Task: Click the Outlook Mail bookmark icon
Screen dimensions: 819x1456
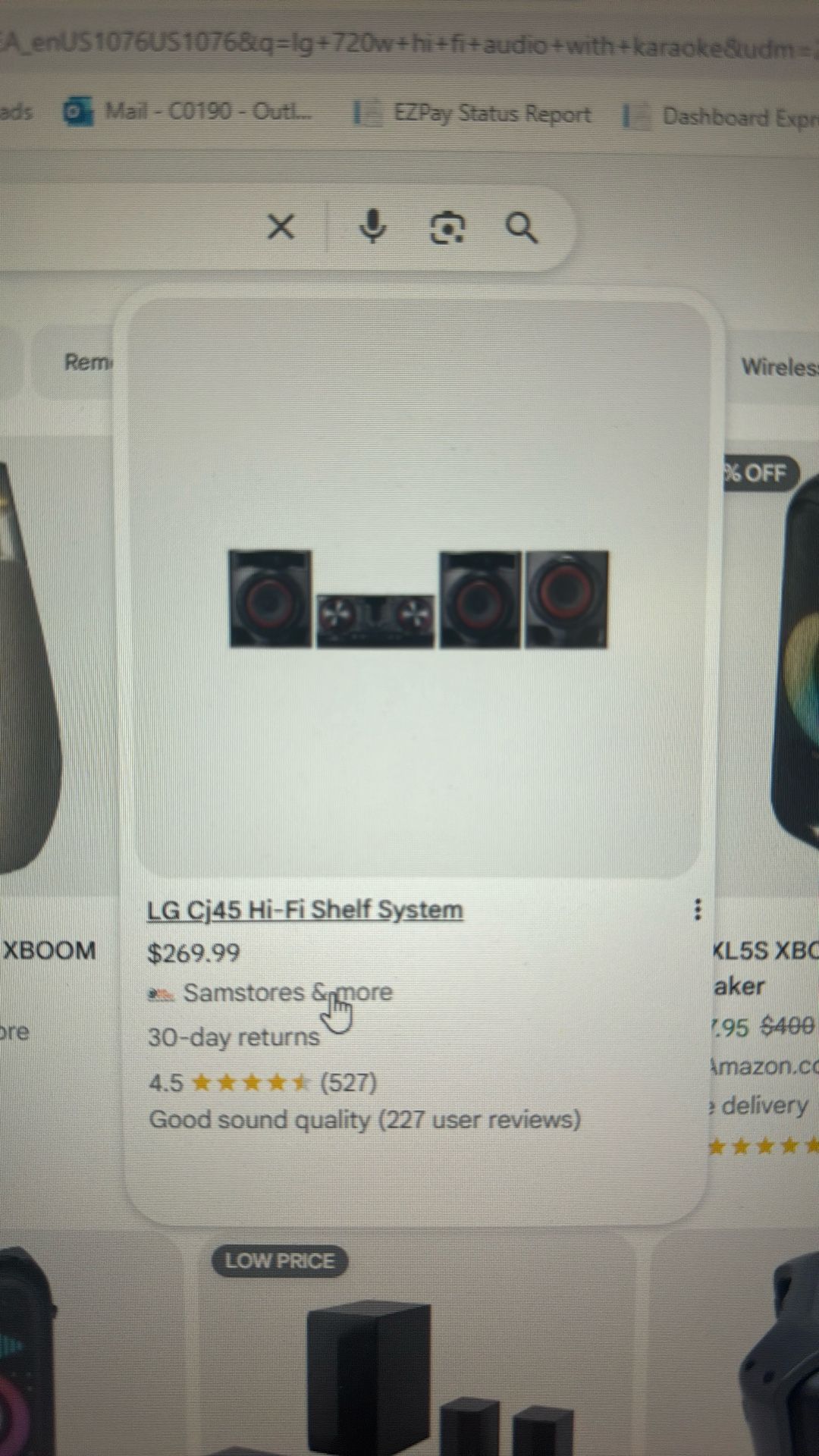Action: (x=78, y=111)
